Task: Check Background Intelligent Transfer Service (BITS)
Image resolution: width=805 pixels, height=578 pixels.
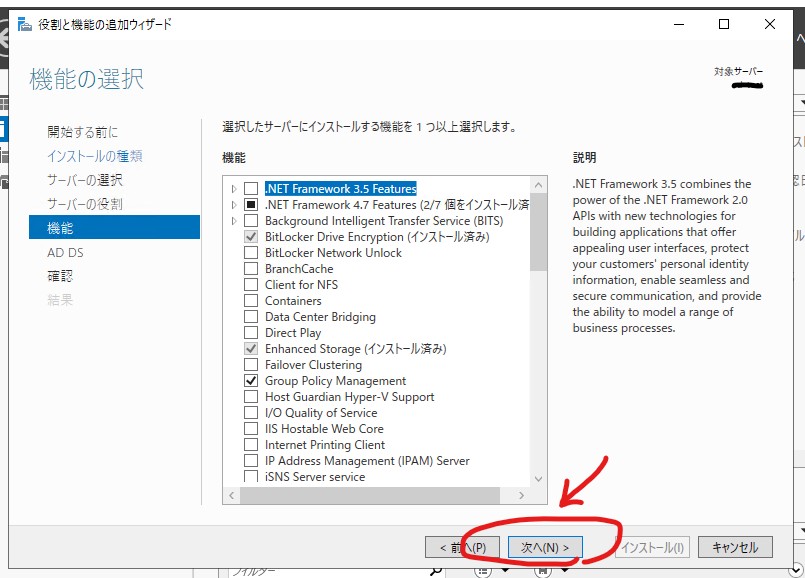Action: point(251,221)
